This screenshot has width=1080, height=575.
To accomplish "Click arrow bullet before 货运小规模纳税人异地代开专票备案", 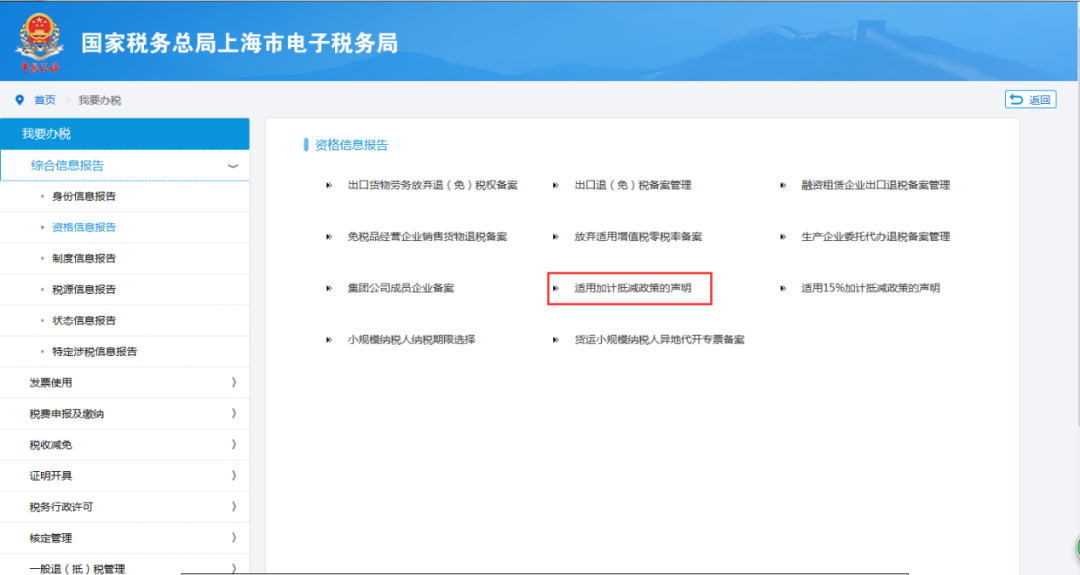I will coord(555,339).
